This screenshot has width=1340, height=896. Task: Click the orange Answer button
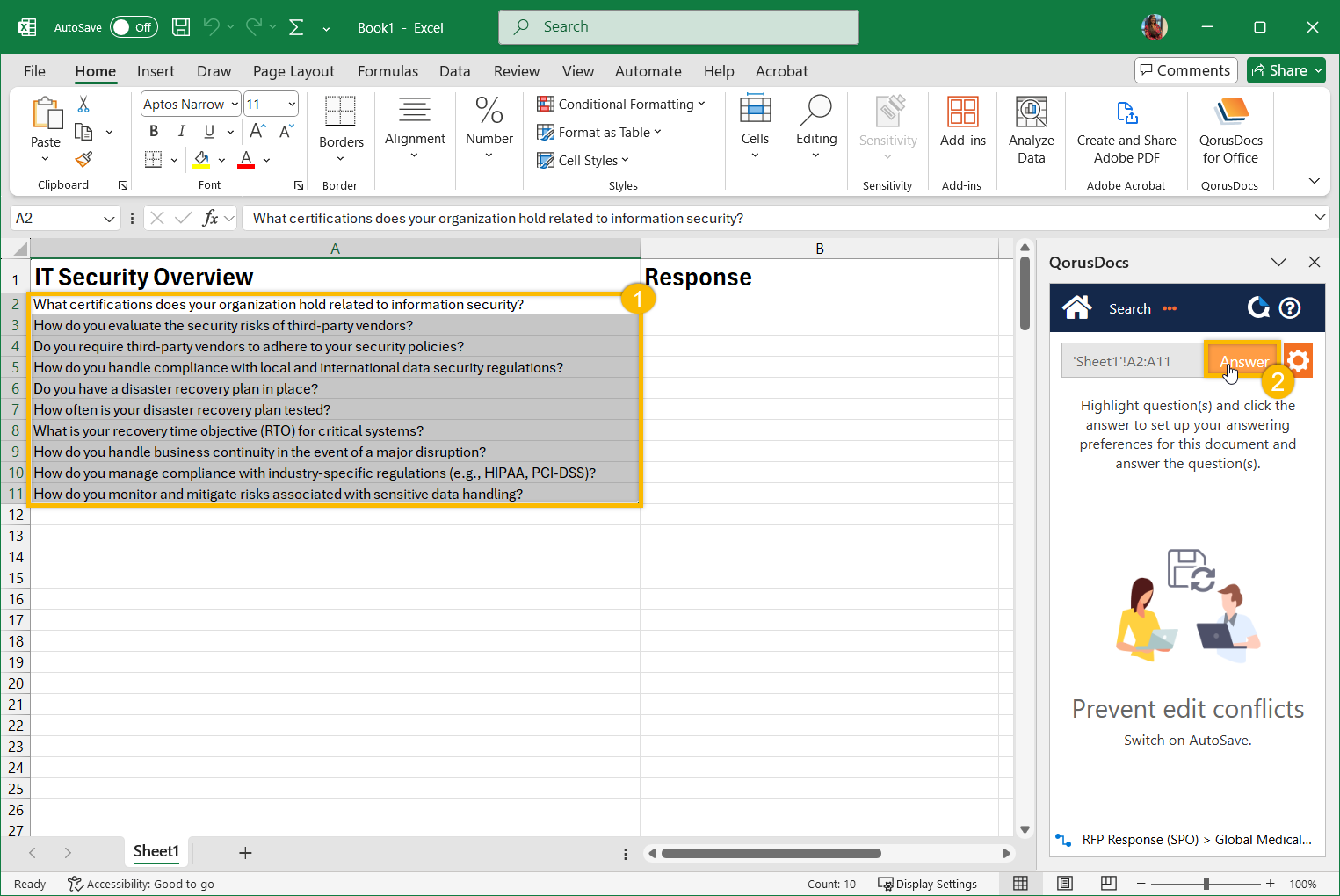1242,361
